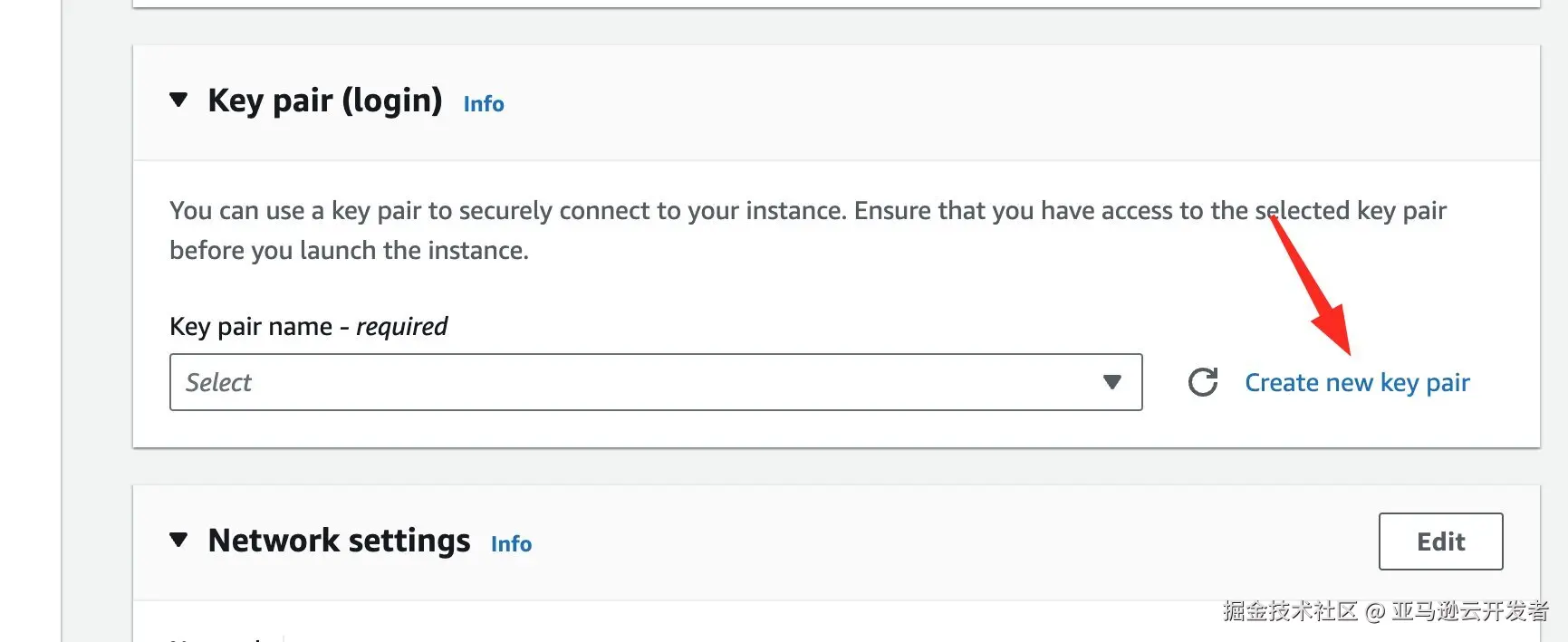Click the sentence 'before you launch the instance'
The image size is (1568, 642).
coord(349,251)
